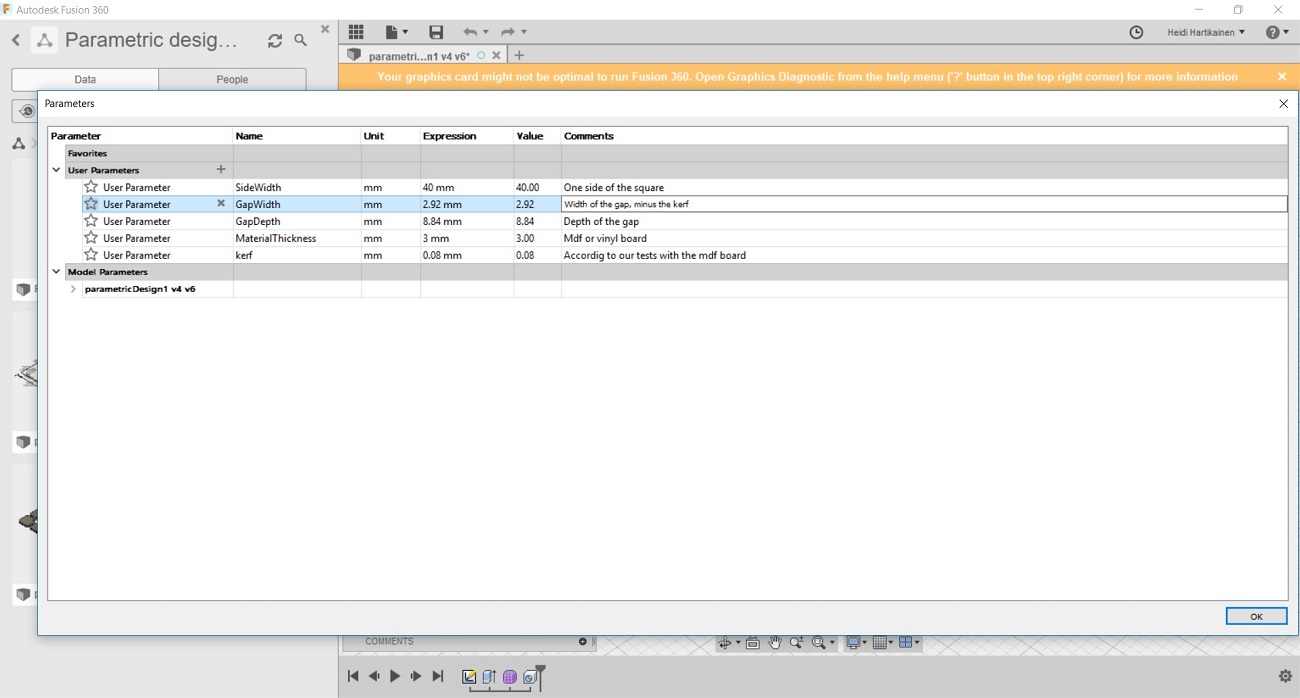Step timeline forward one feature

(x=416, y=677)
